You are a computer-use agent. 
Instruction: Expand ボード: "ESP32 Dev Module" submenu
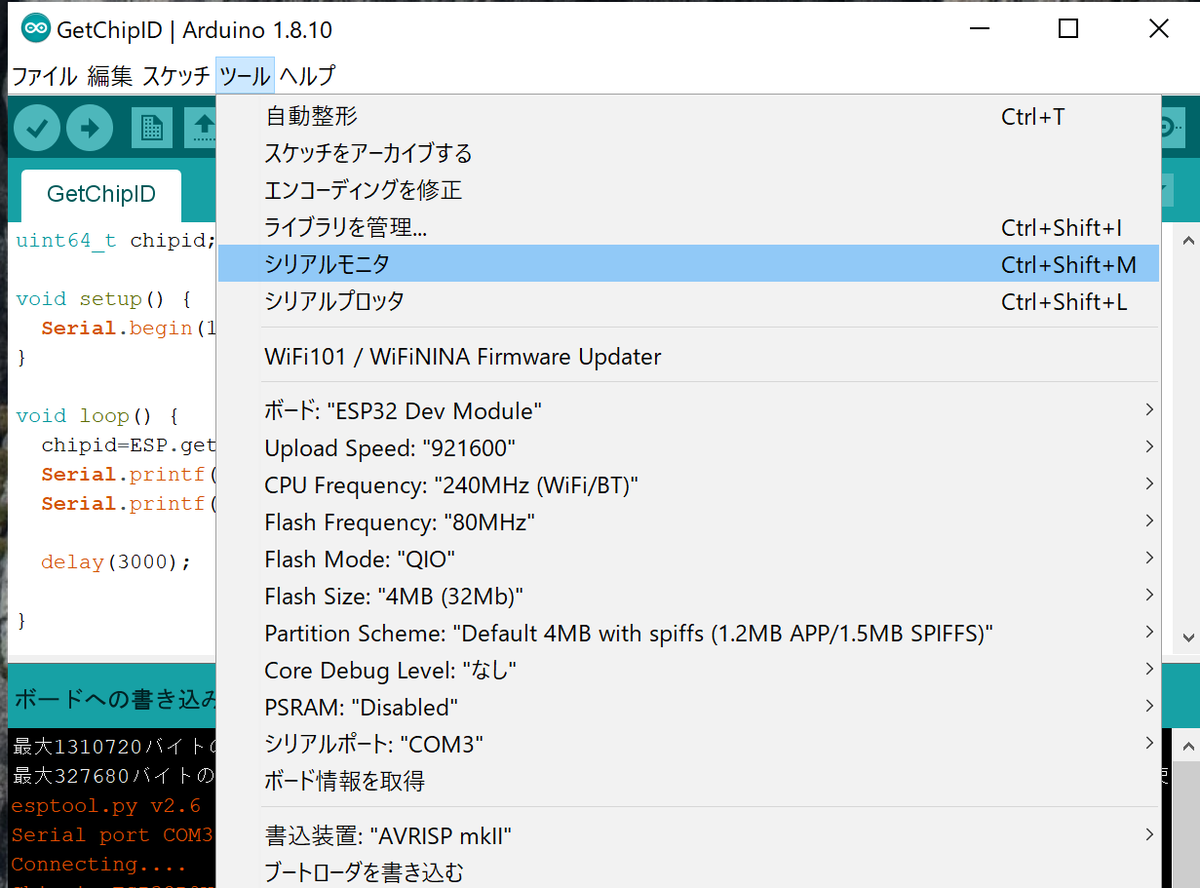(x=688, y=410)
